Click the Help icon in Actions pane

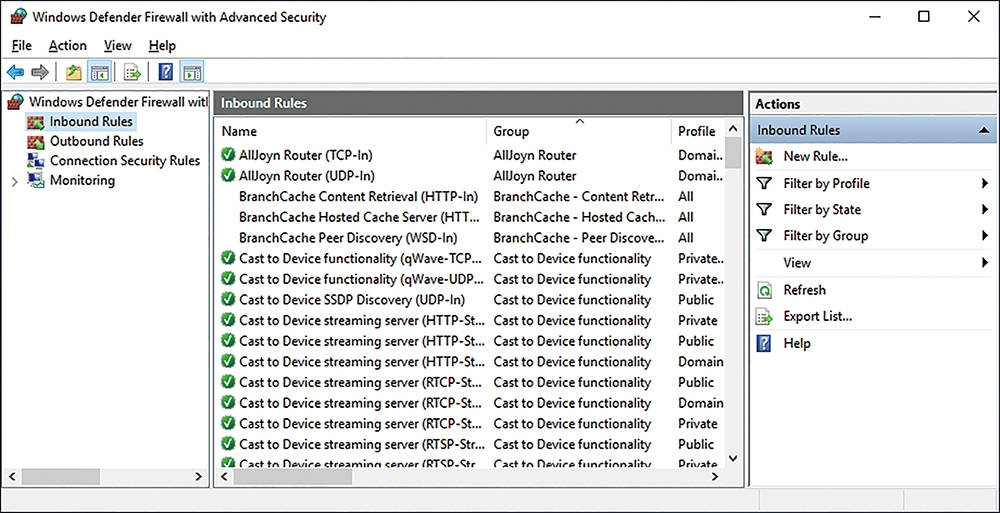764,343
